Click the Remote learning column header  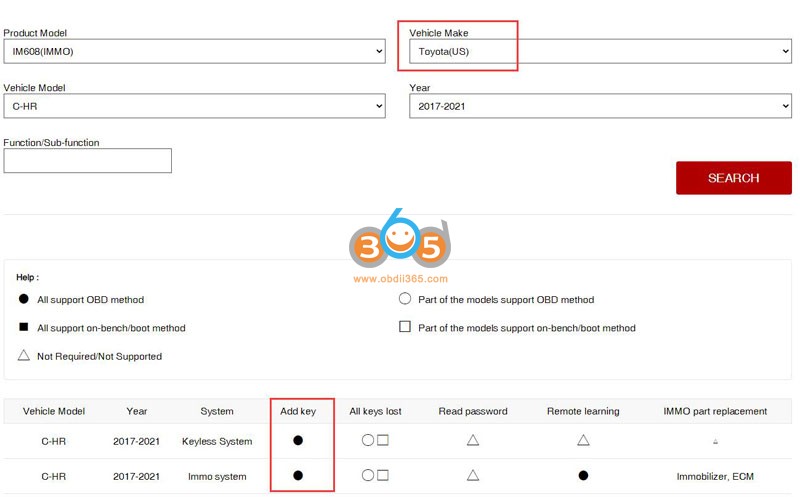(x=583, y=411)
